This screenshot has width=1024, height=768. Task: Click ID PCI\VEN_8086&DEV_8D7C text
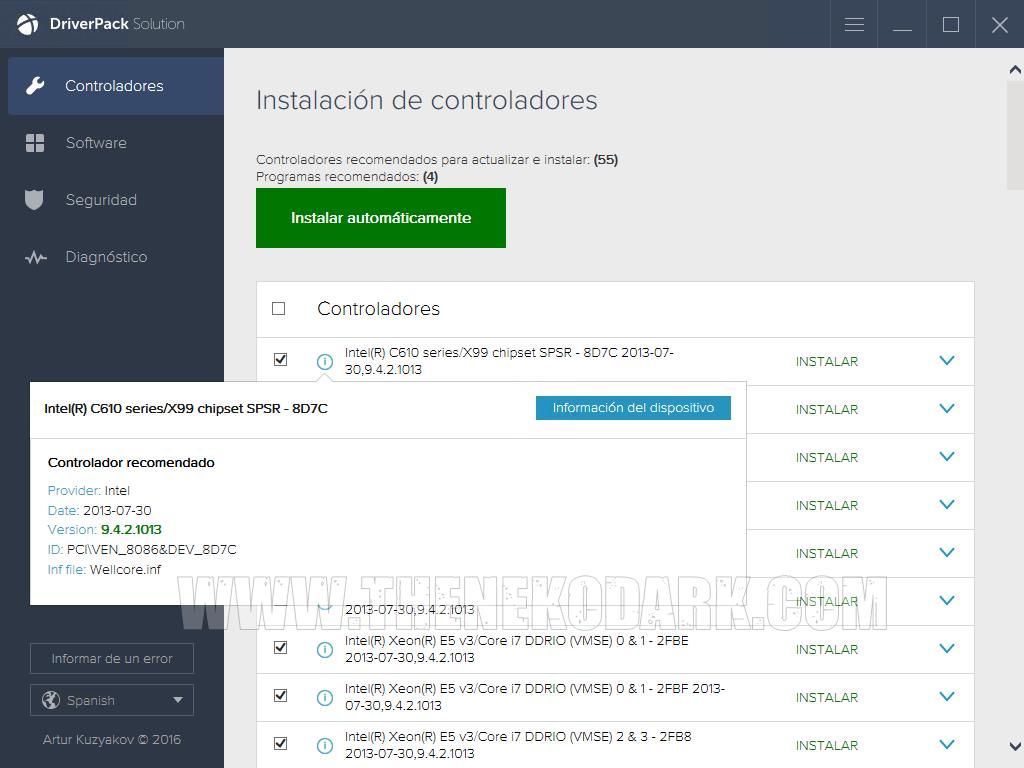tap(142, 550)
